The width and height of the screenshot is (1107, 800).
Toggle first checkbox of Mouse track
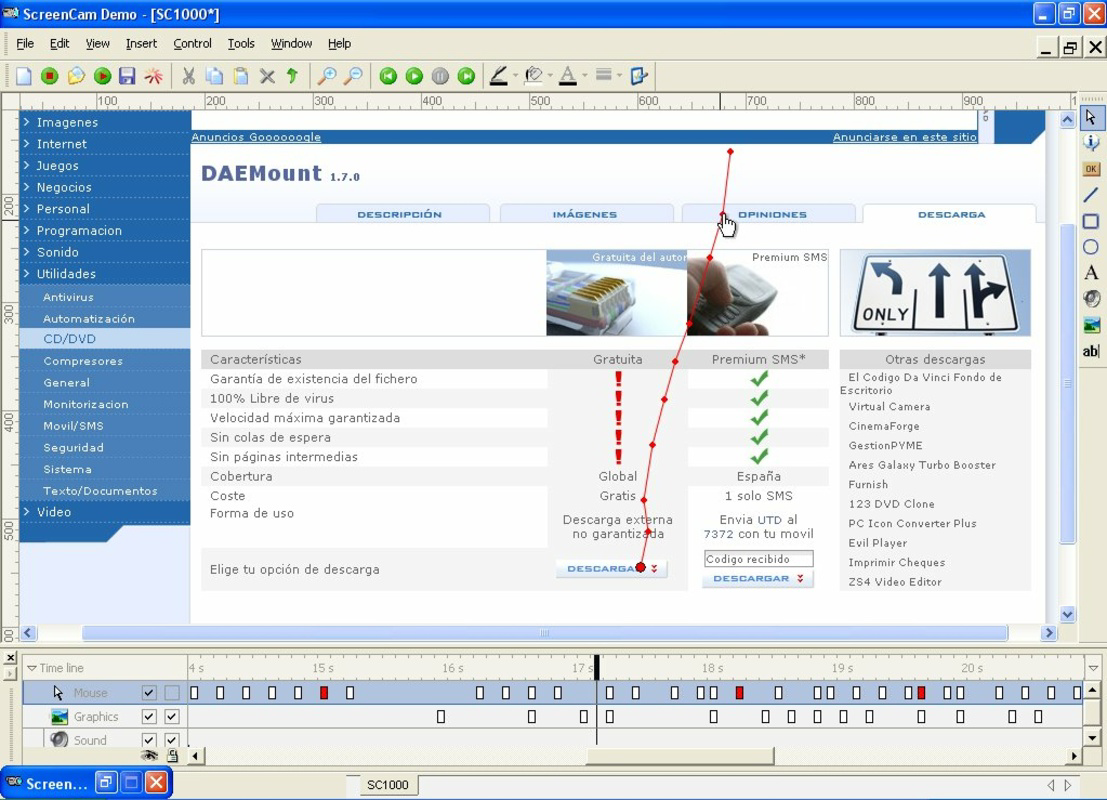click(148, 693)
